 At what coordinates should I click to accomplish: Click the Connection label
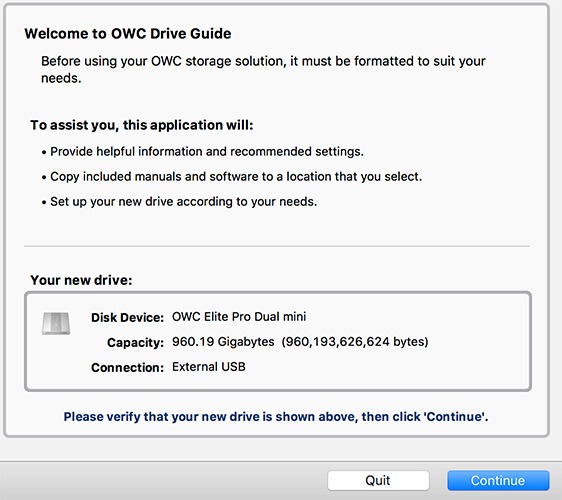tap(127, 368)
